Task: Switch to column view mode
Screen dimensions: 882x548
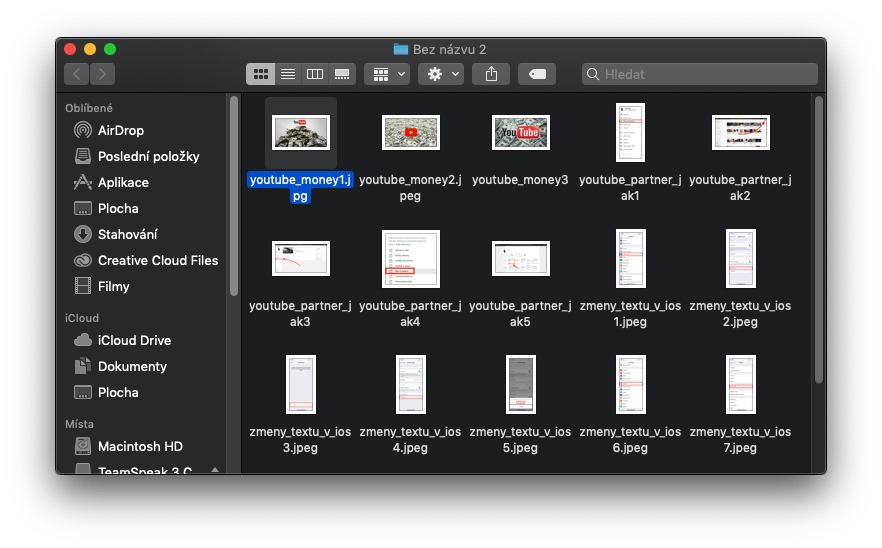Action: click(x=315, y=74)
